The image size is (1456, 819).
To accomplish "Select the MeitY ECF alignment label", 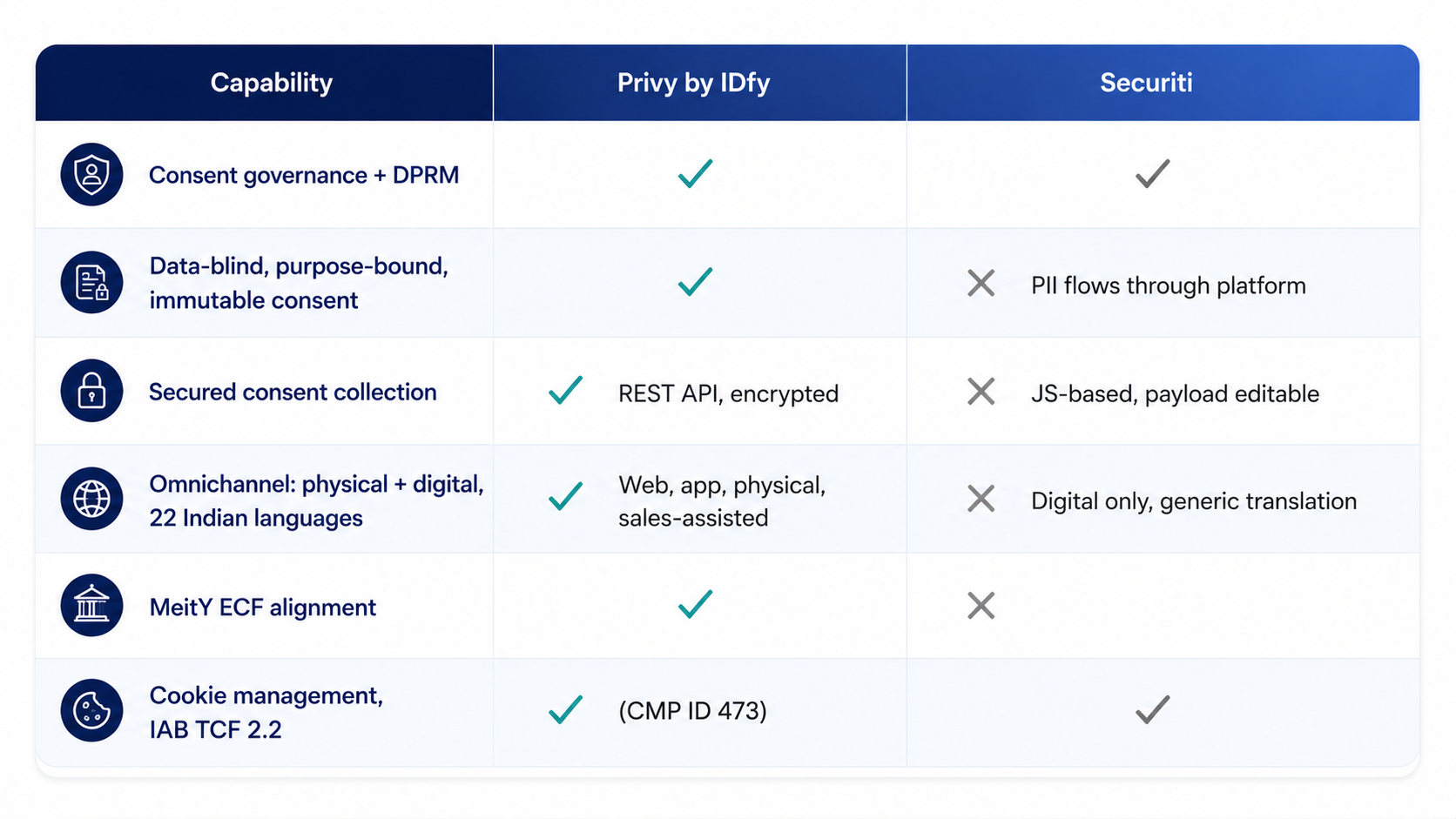I will (263, 607).
